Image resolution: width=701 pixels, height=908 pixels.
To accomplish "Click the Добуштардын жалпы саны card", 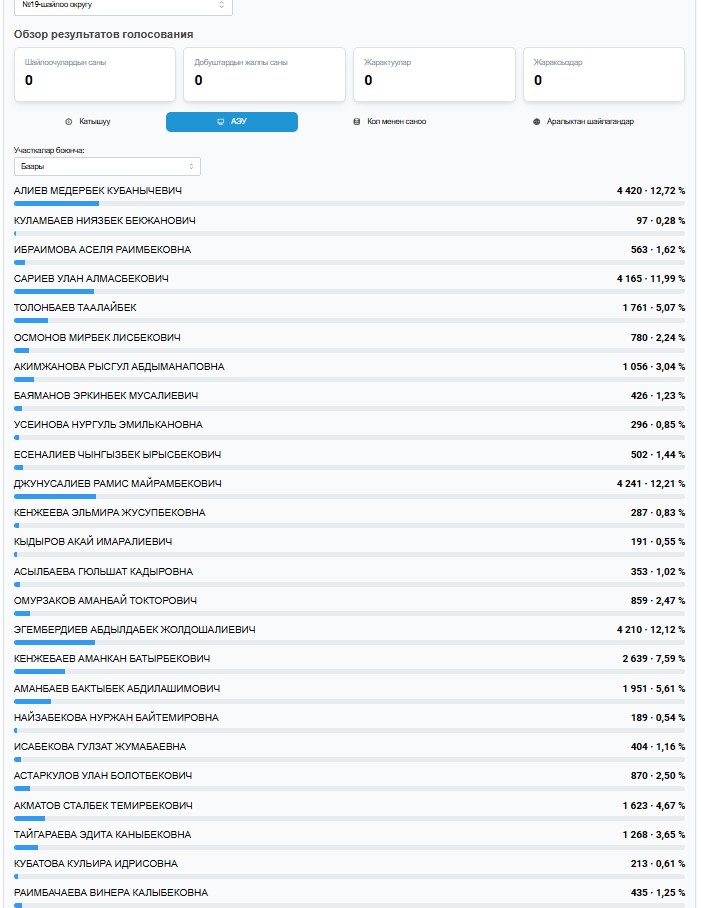I will click(x=264, y=73).
